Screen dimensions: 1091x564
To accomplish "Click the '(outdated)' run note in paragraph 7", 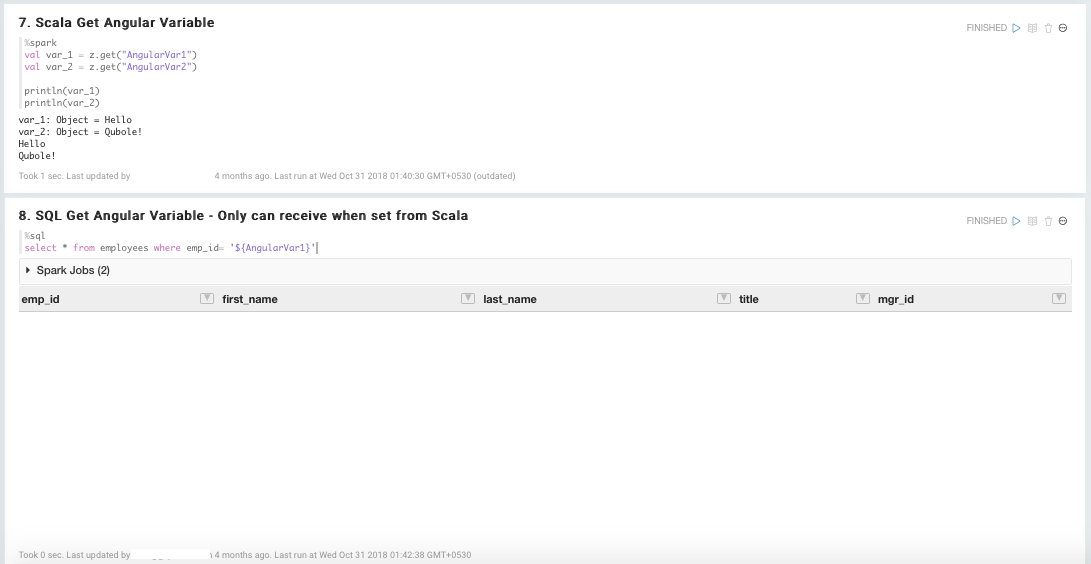I will click(x=494, y=176).
